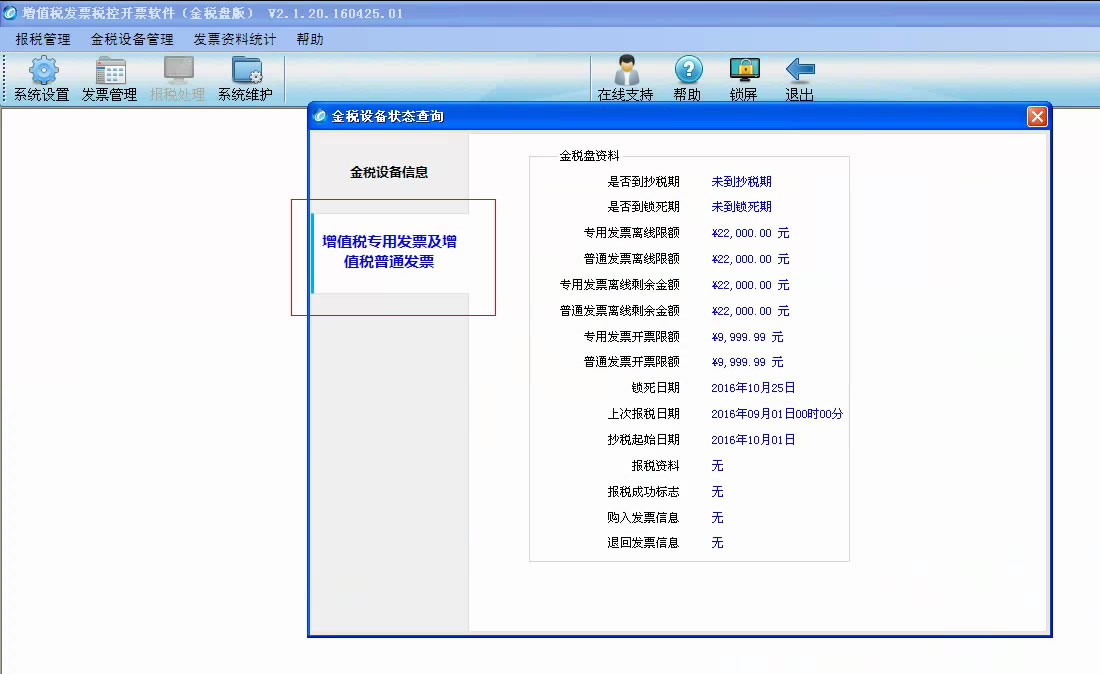Open the 系统设置 gear toolbar icon
Screen dimensions: 1100x674
pos(42,79)
